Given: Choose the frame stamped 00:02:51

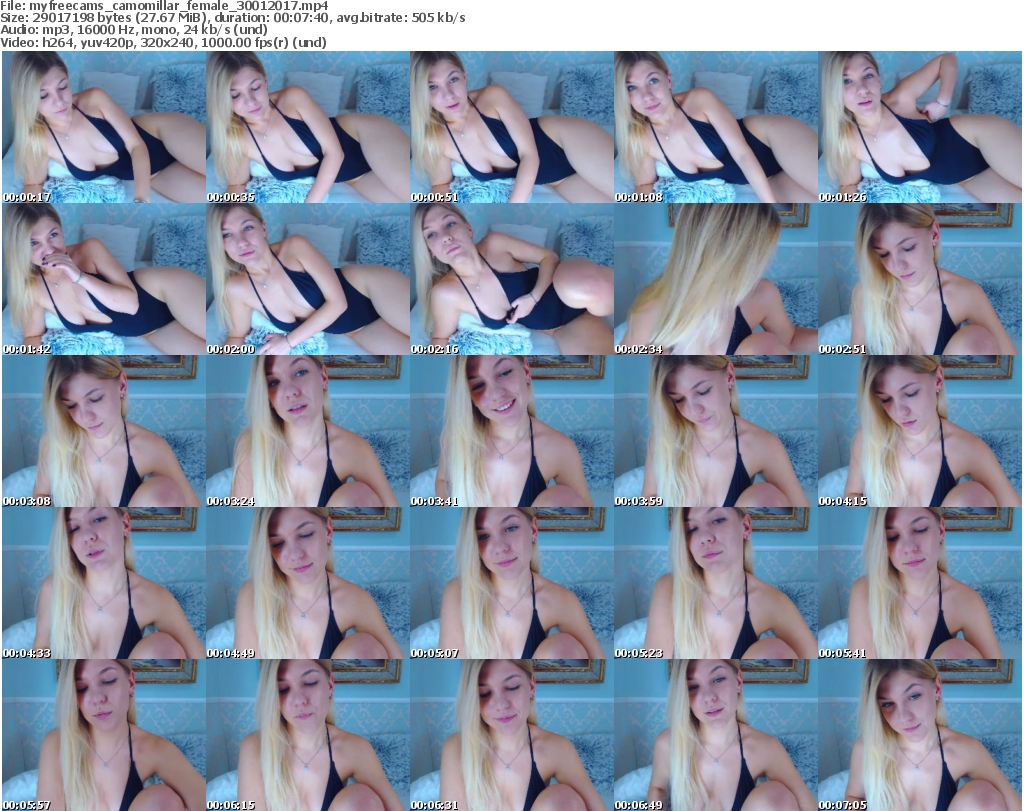Looking at the screenshot, I should pos(920,279).
